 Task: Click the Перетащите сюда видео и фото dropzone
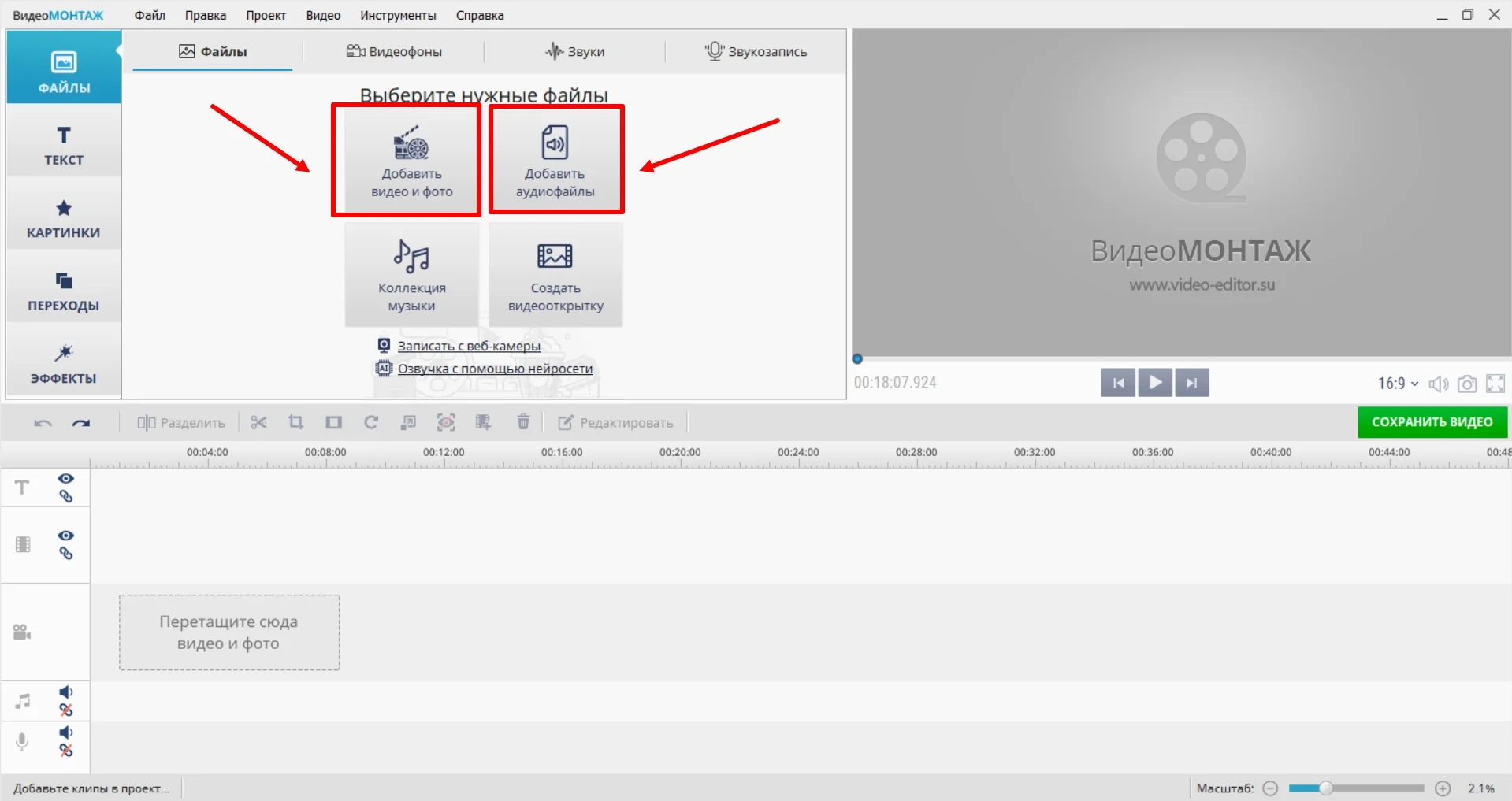(x=229, y=632)
